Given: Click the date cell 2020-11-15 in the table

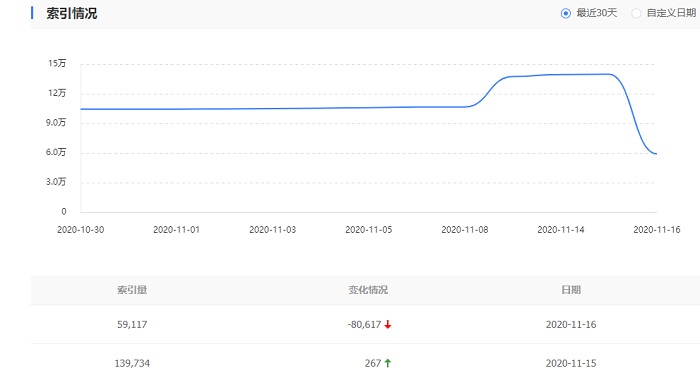Looking at the screenshot, I should (571, 363).
